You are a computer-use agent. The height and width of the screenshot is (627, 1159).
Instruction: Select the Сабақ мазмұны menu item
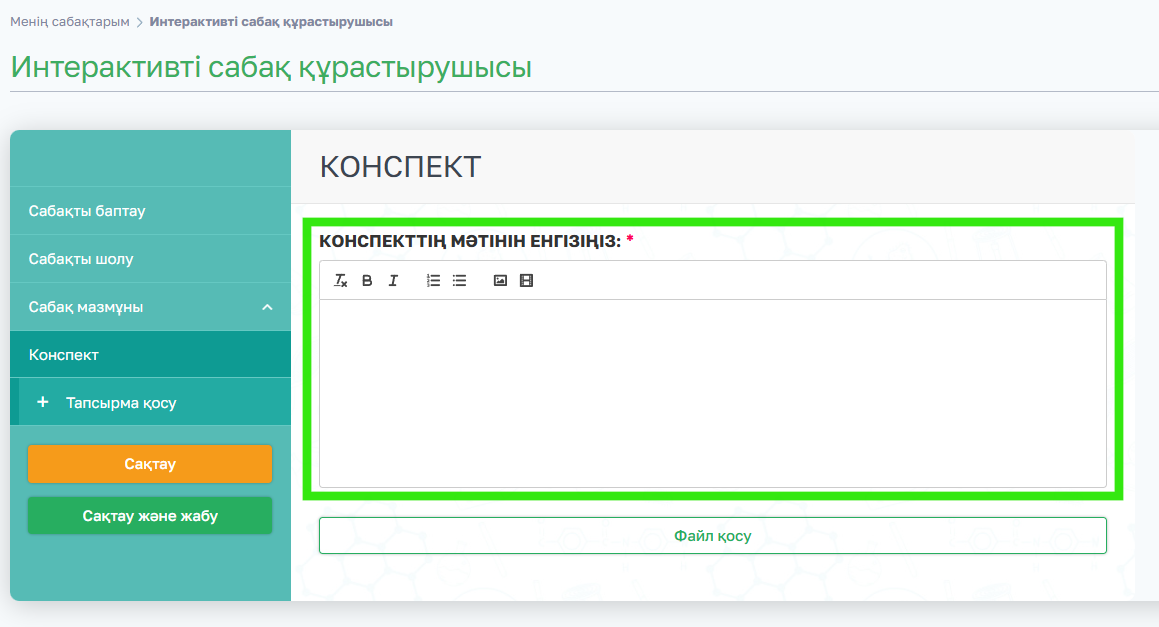point(151,307)
